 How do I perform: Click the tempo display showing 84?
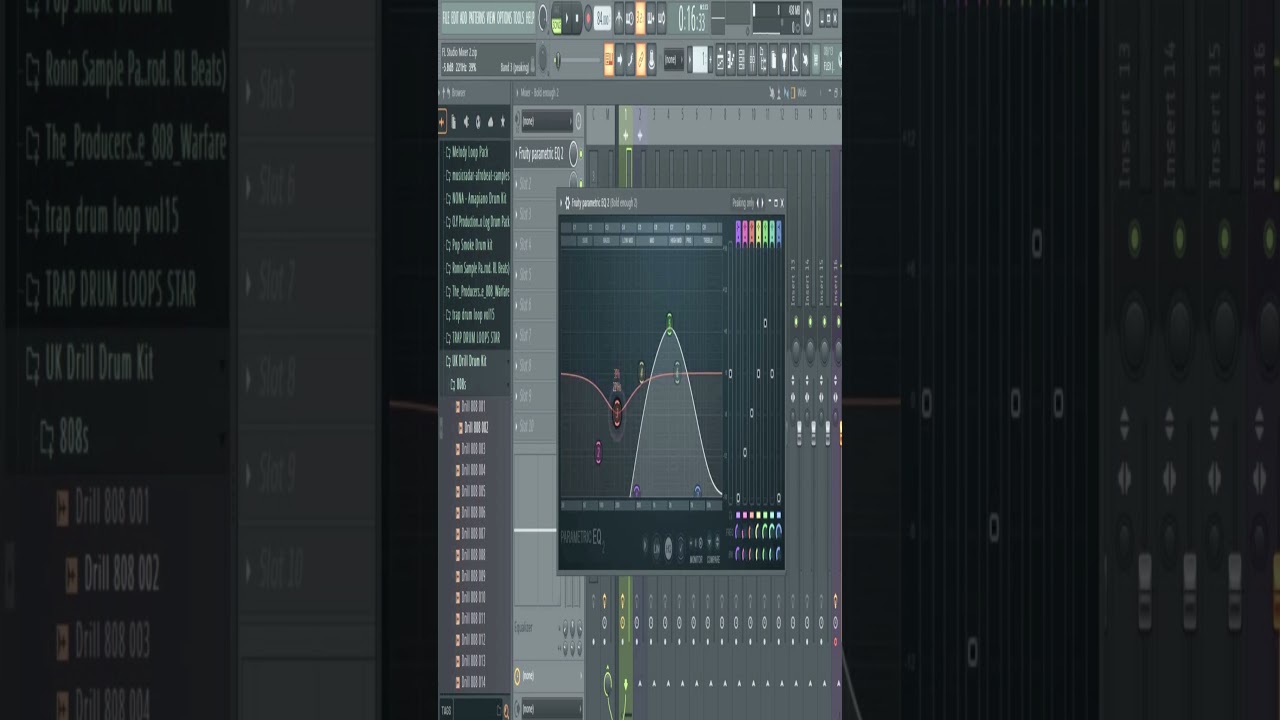[602, 18]
